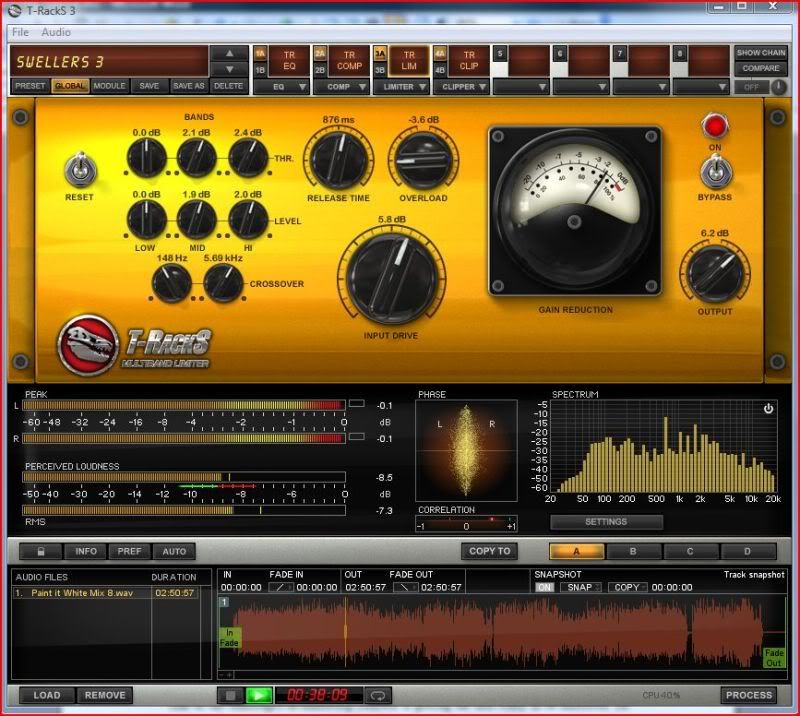Screen dimensions: 800x716
Task: Toggle the red ON power light
Action: pos(715,126)
